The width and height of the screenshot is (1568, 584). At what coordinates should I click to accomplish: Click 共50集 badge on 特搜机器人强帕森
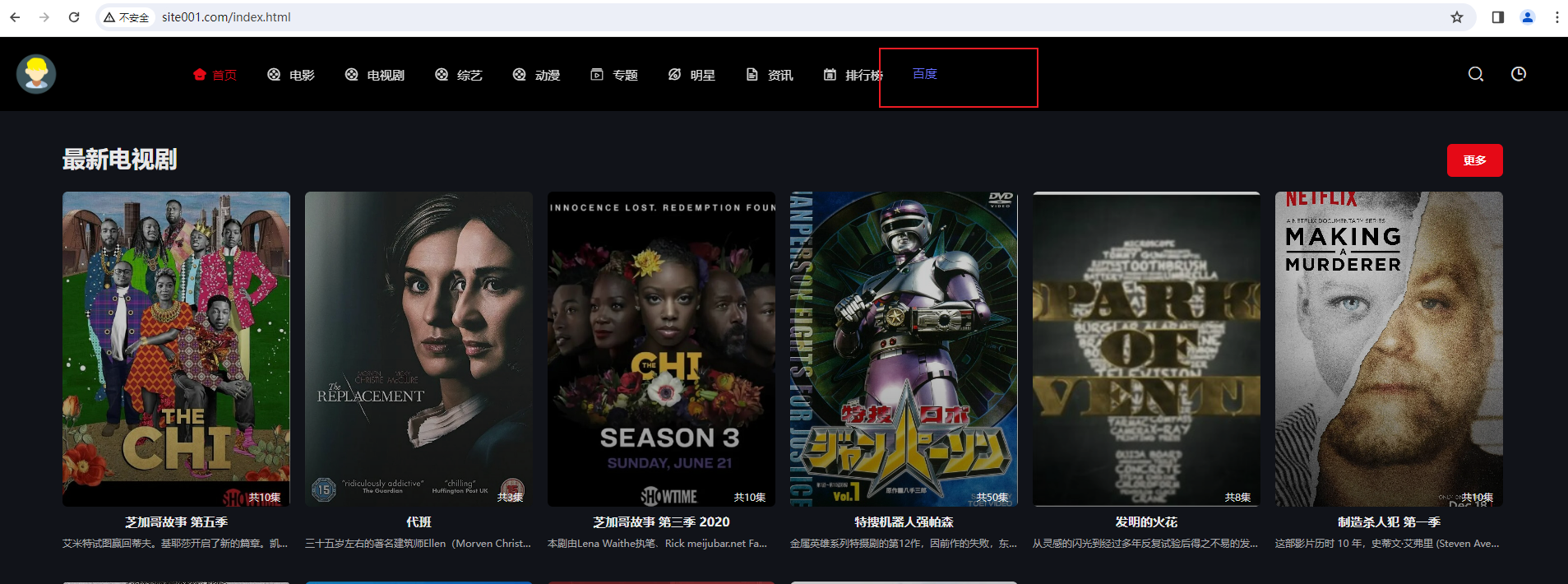click(x=992, y=498)
